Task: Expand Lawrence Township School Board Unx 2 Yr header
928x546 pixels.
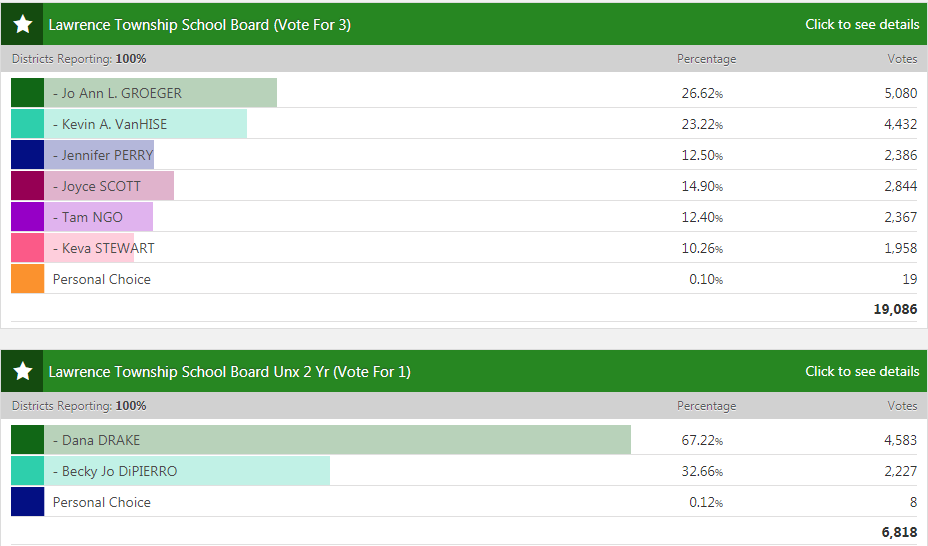Action: tap(230, 371)
